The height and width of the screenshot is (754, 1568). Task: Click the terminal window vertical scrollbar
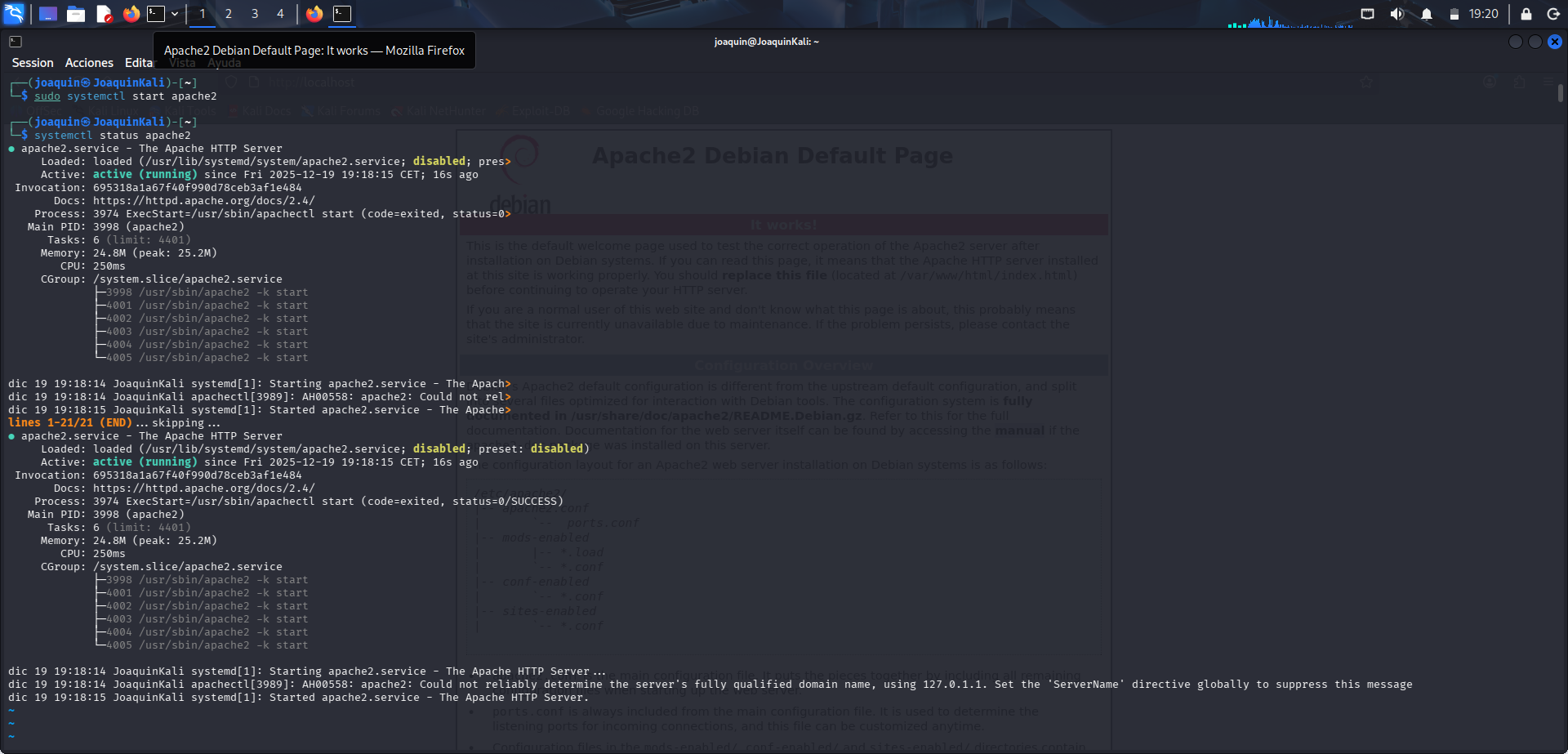click(1560, 94)
